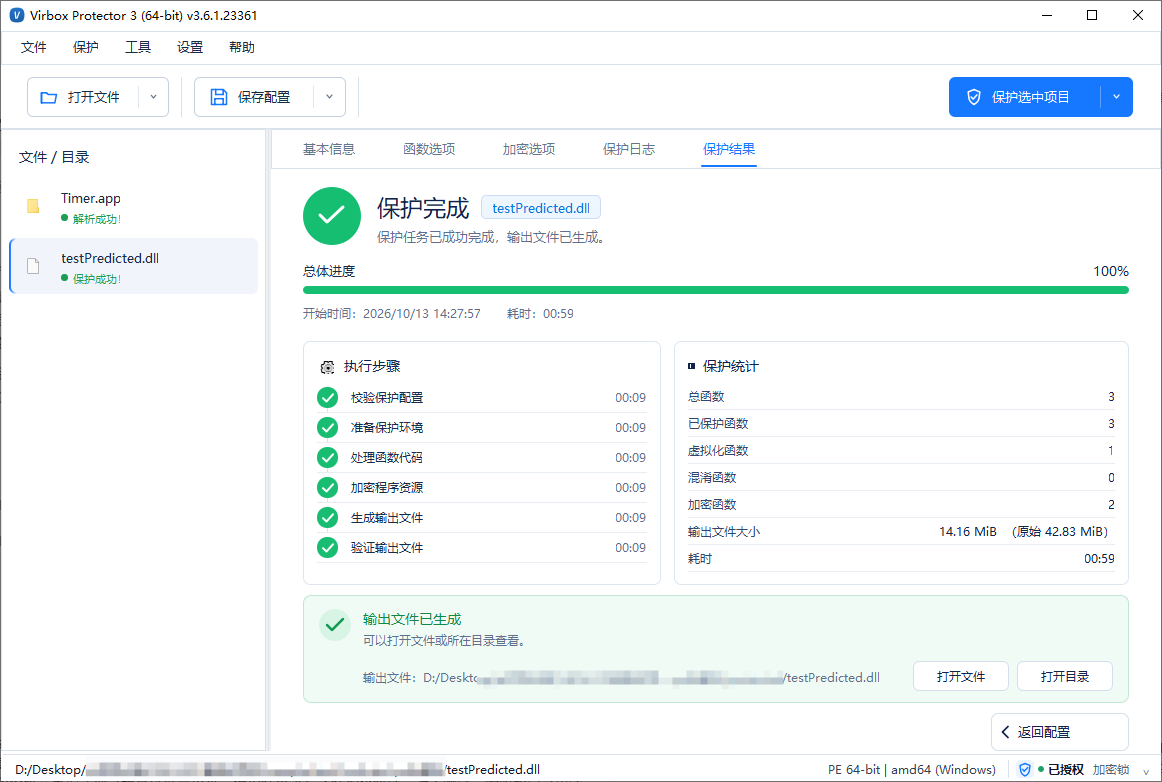The width and height of the screenshot is (1162, 782).
Task: Click the 14.16 MiB output size value
Action: 968,531
